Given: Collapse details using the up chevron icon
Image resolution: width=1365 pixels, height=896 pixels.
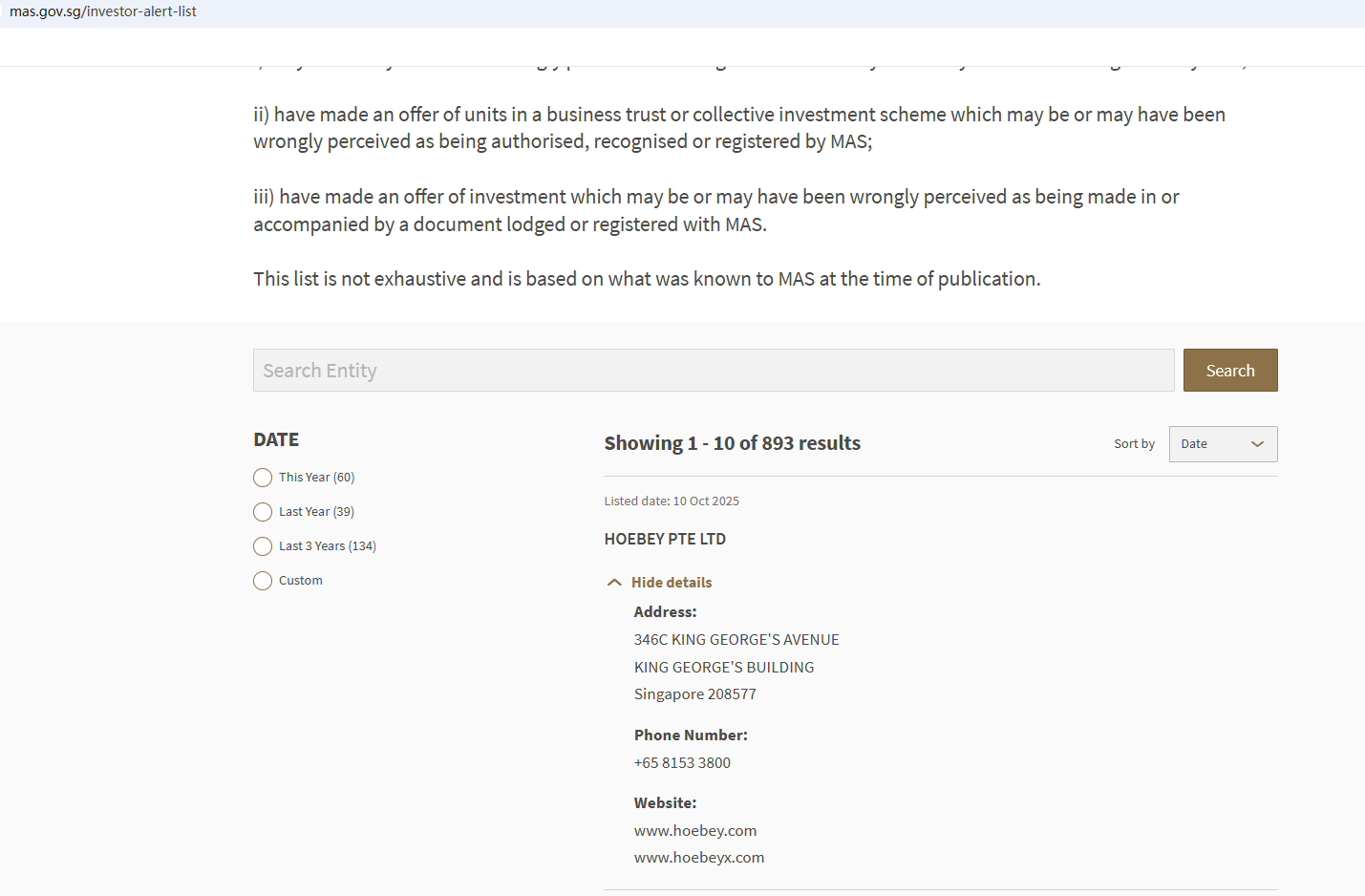Looking at the screenshot, I should tap(614, 583).
